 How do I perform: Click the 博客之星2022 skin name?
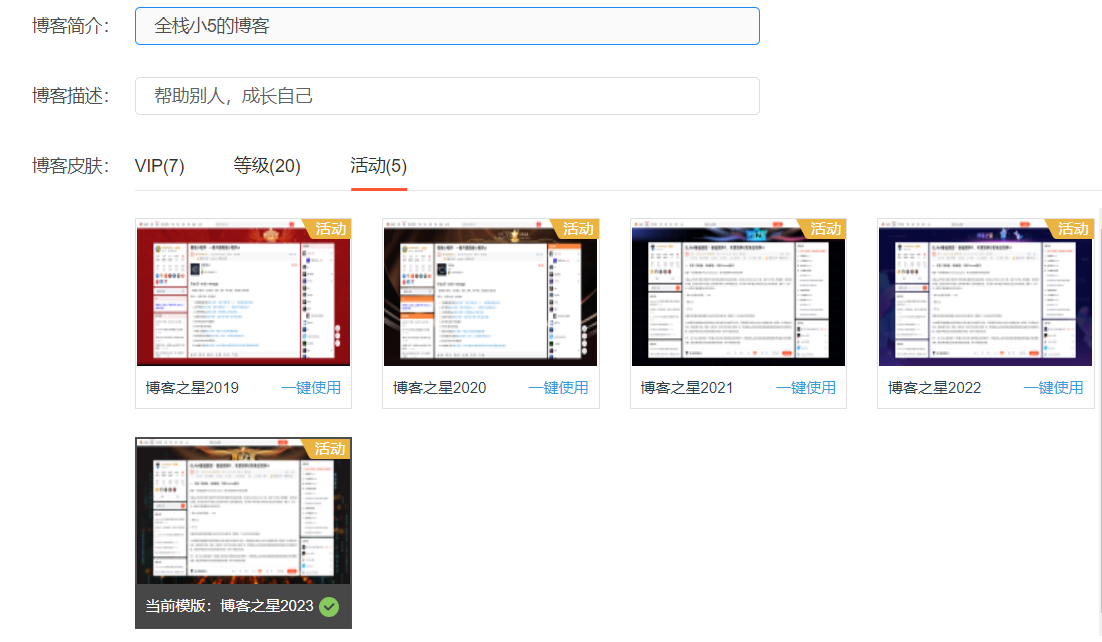coord(934,387)
